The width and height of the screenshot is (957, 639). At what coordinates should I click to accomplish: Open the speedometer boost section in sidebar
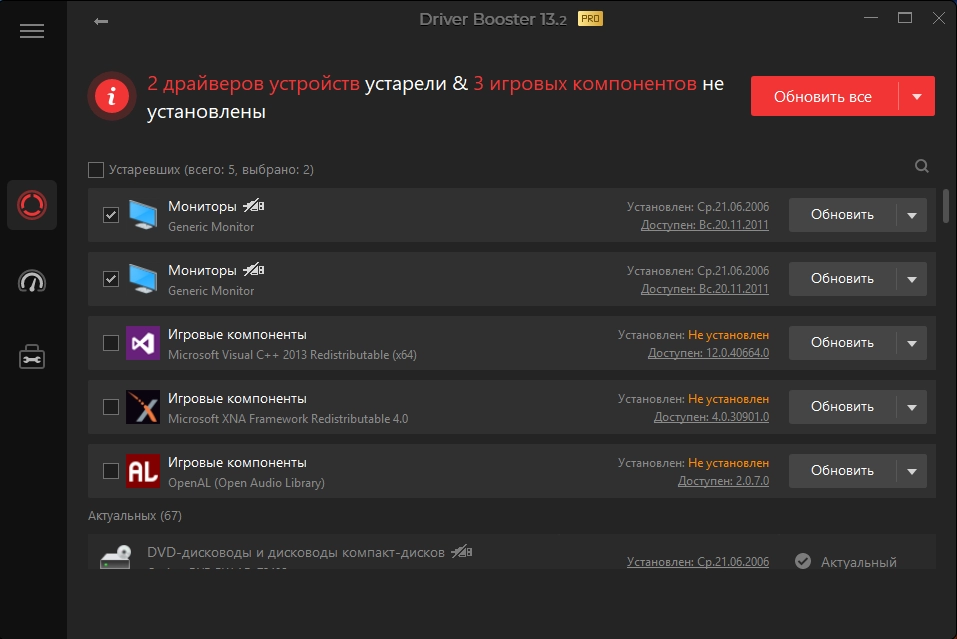pos(32,281)
